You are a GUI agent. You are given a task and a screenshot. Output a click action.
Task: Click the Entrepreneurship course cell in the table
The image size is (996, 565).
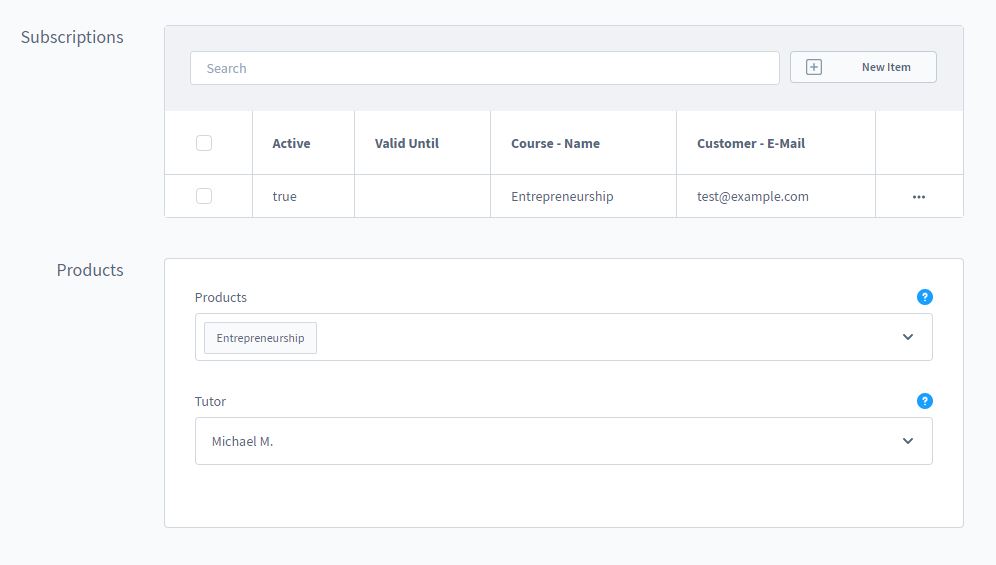click(562, 196)
